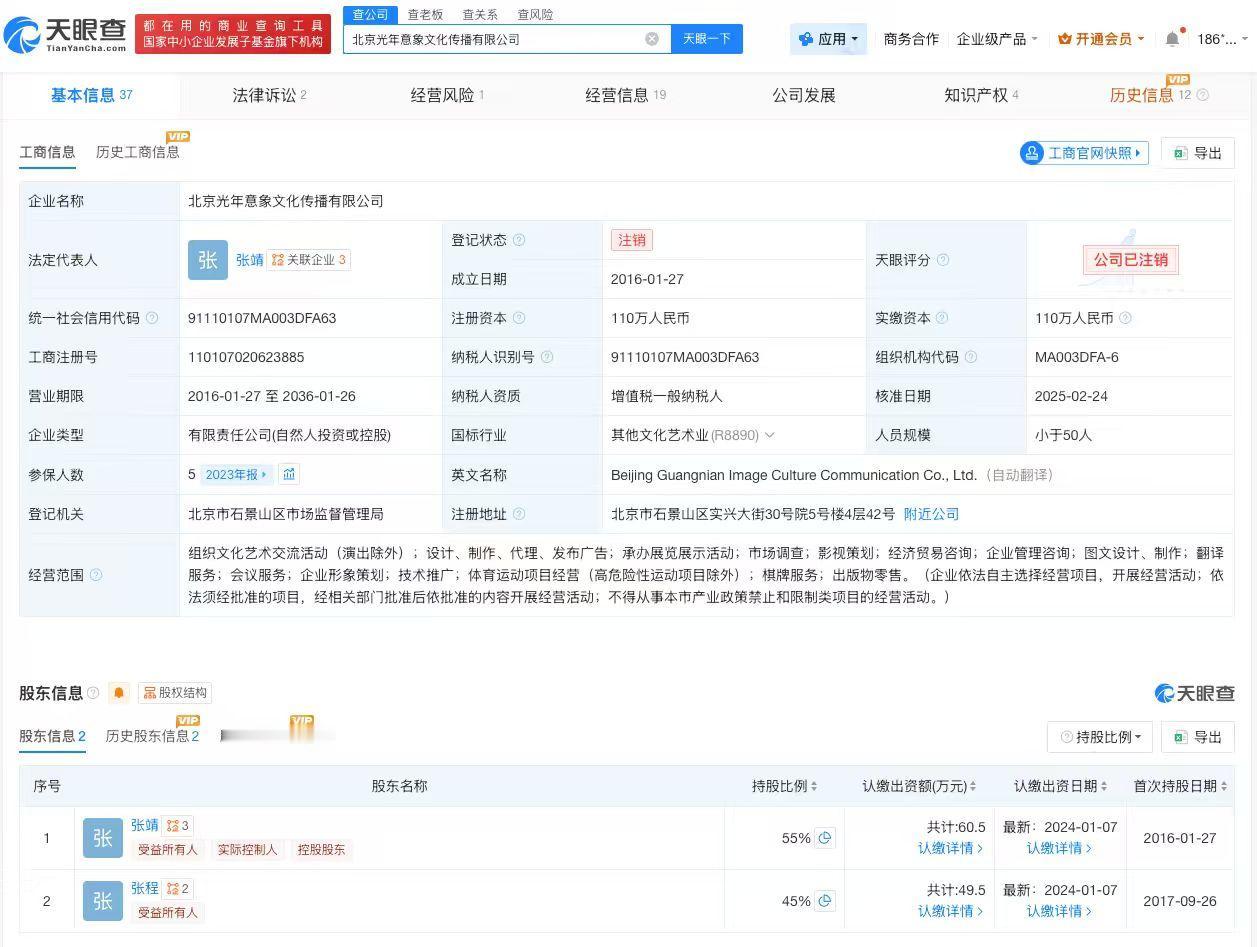Screen dimensions: 1257x947
Task: Switch to 经营风险 tab
Action: (447, 95)
